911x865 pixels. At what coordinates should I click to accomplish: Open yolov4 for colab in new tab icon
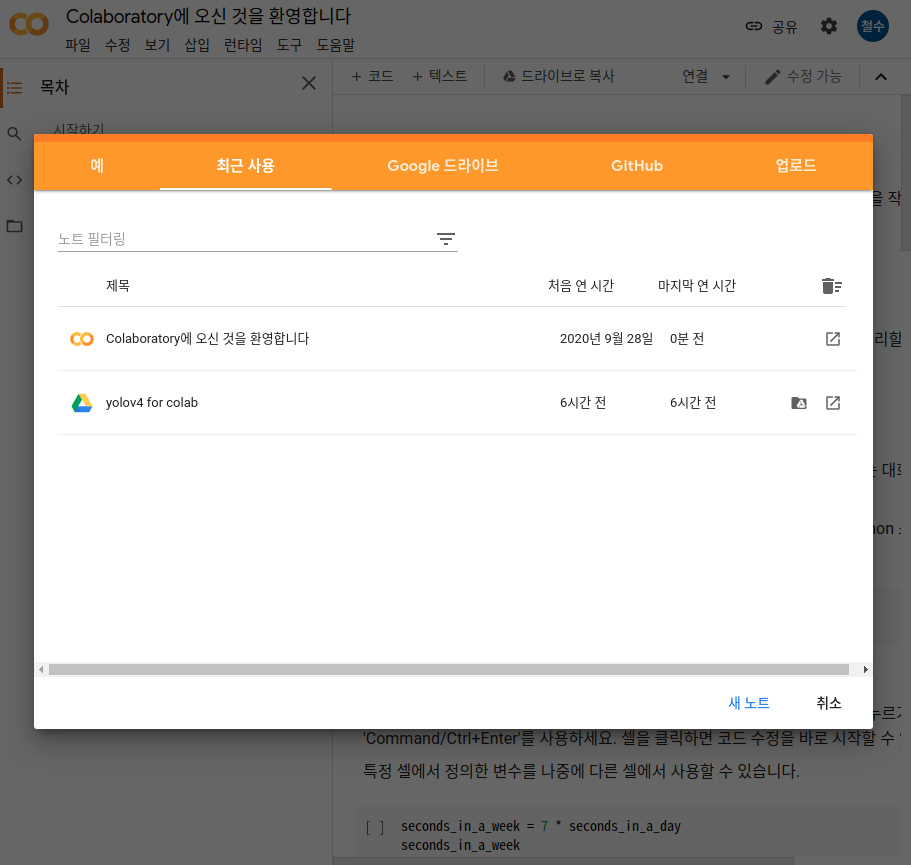(x=833, y=403)
